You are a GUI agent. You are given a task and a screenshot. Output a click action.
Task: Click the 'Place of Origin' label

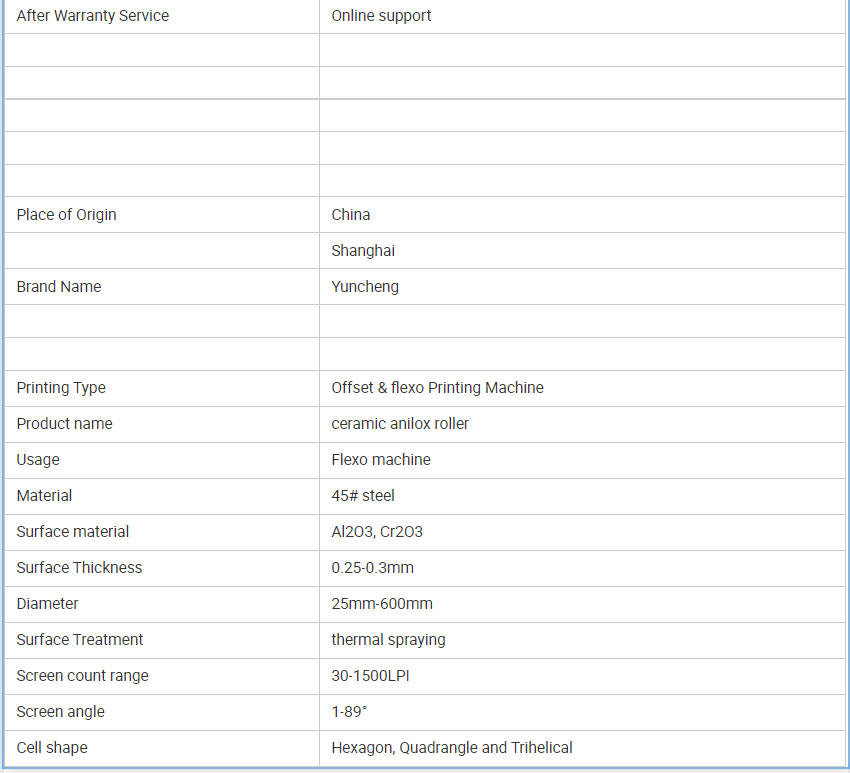66,215
